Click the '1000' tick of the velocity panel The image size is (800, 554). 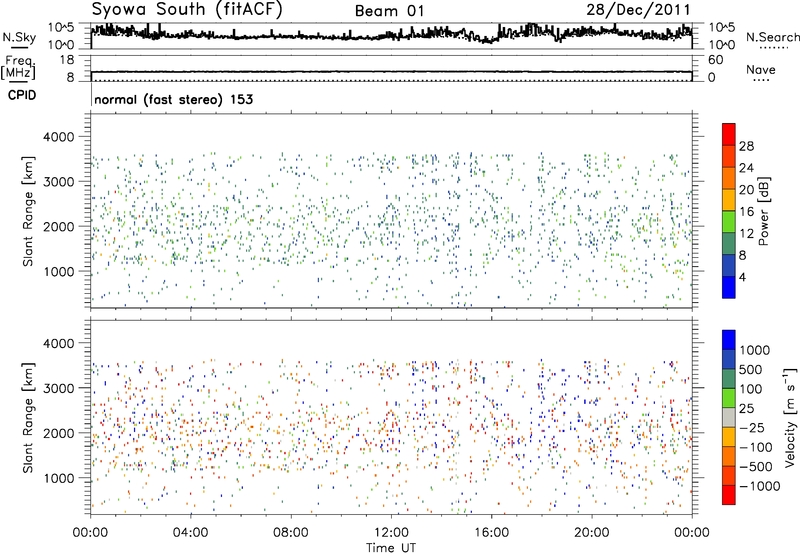pos(58,479)
